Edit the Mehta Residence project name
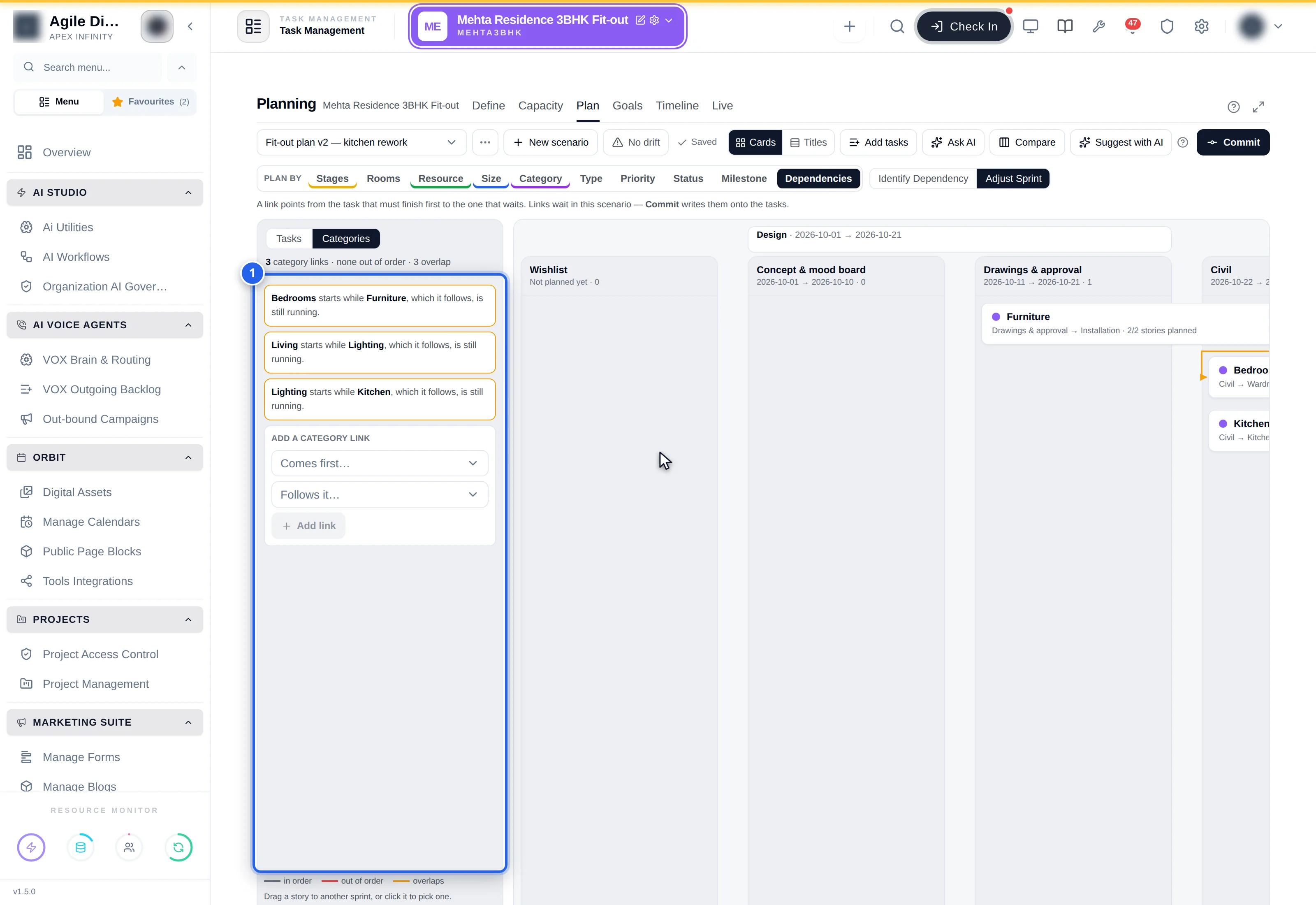The height and width of the screenshot is (905, 1316). tap(640, 20)
